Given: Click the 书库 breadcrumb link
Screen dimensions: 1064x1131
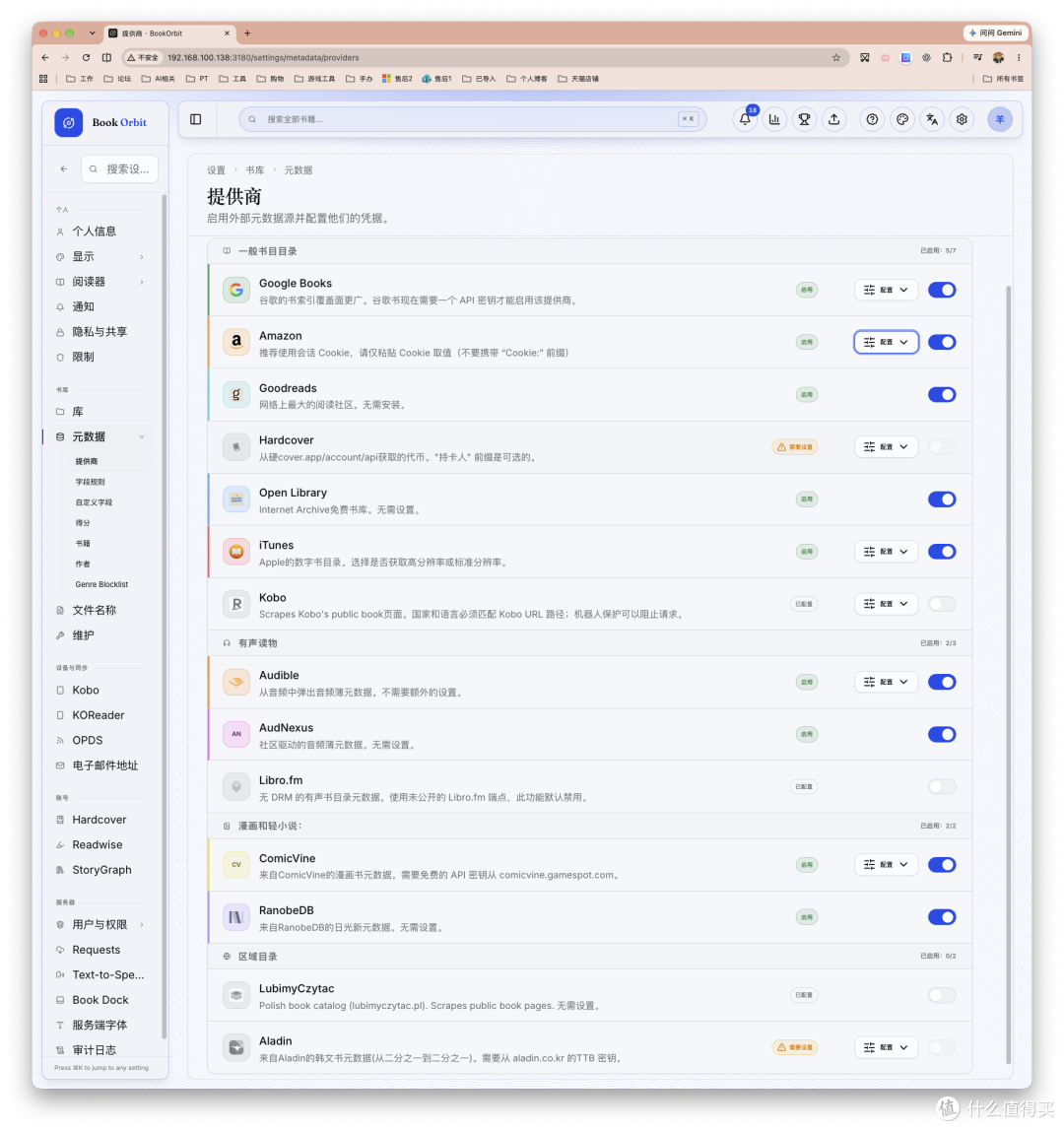Looking at the screenshot, I should tap(254, 170).
